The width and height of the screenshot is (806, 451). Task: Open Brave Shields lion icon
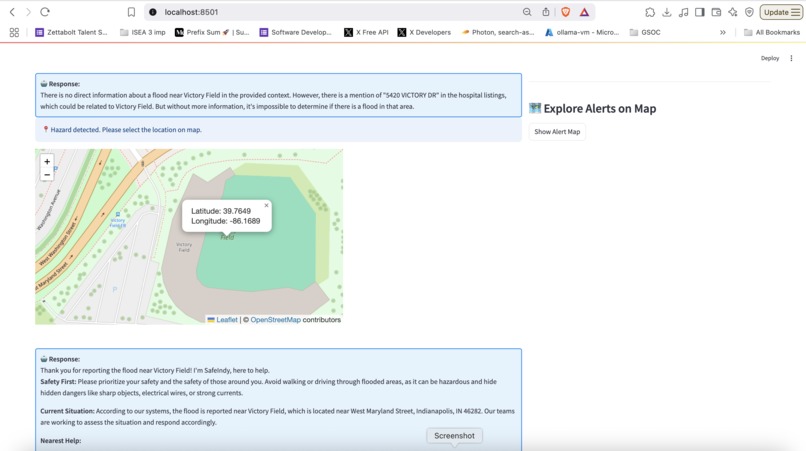pos(565,12)
